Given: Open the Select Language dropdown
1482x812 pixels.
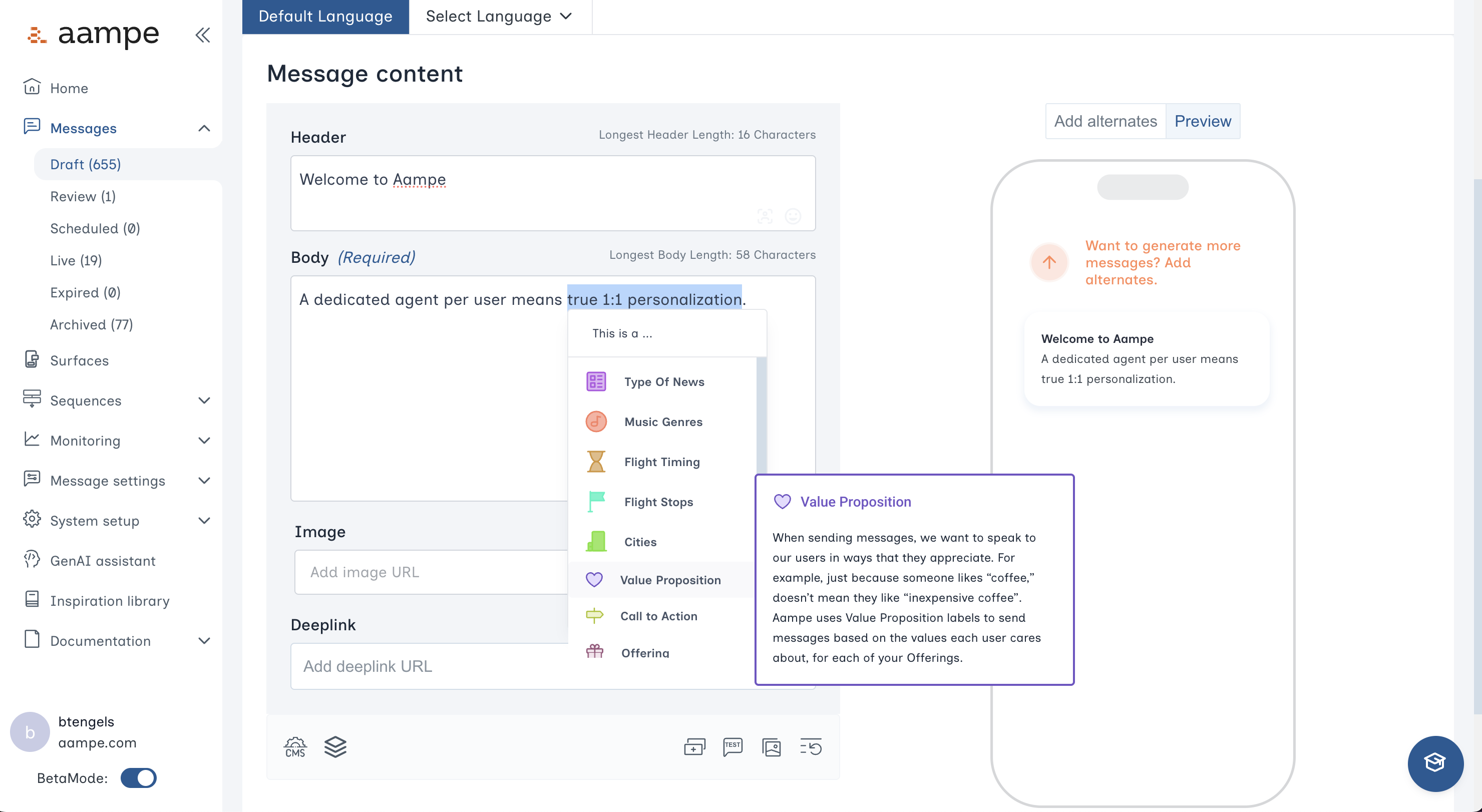Looking at the screenshot, I should pyautogui.click(x=499, y=16).
